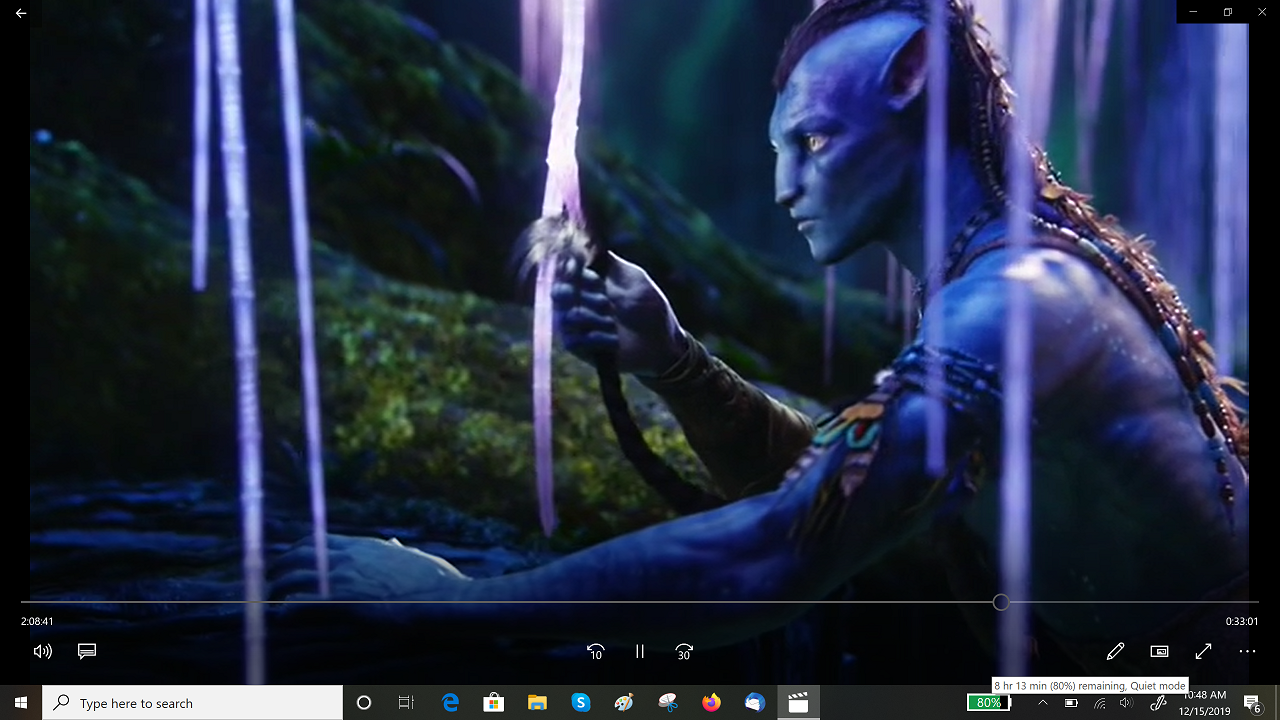Click the remaining time 0:33:01
Image resolution: width=1280 pixels, height=720 pixels.
click(x=1242, y=621)
